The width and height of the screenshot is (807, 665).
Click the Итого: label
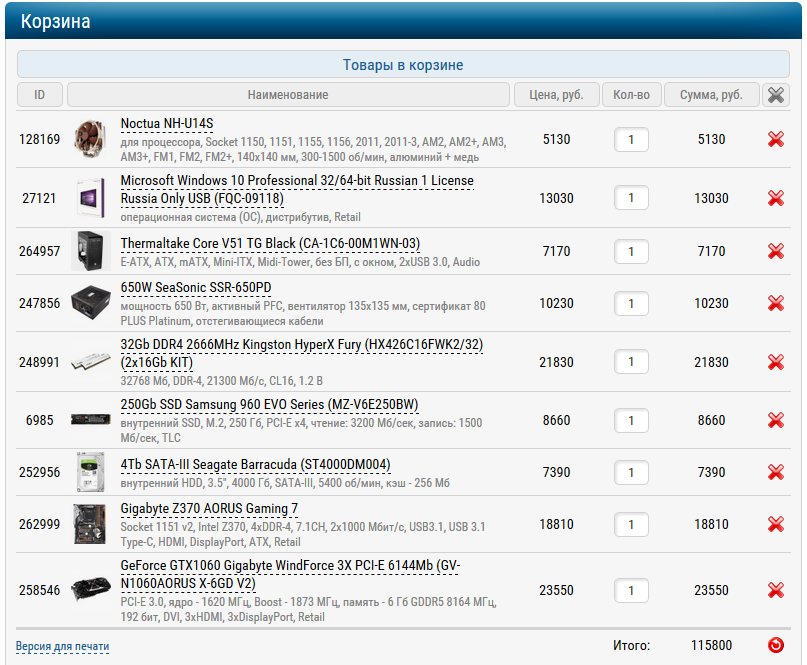(x=631, y=645)
